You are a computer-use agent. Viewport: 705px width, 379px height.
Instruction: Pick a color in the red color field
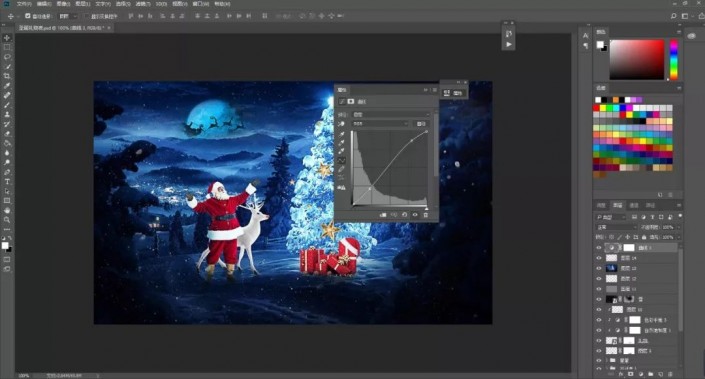637,60
